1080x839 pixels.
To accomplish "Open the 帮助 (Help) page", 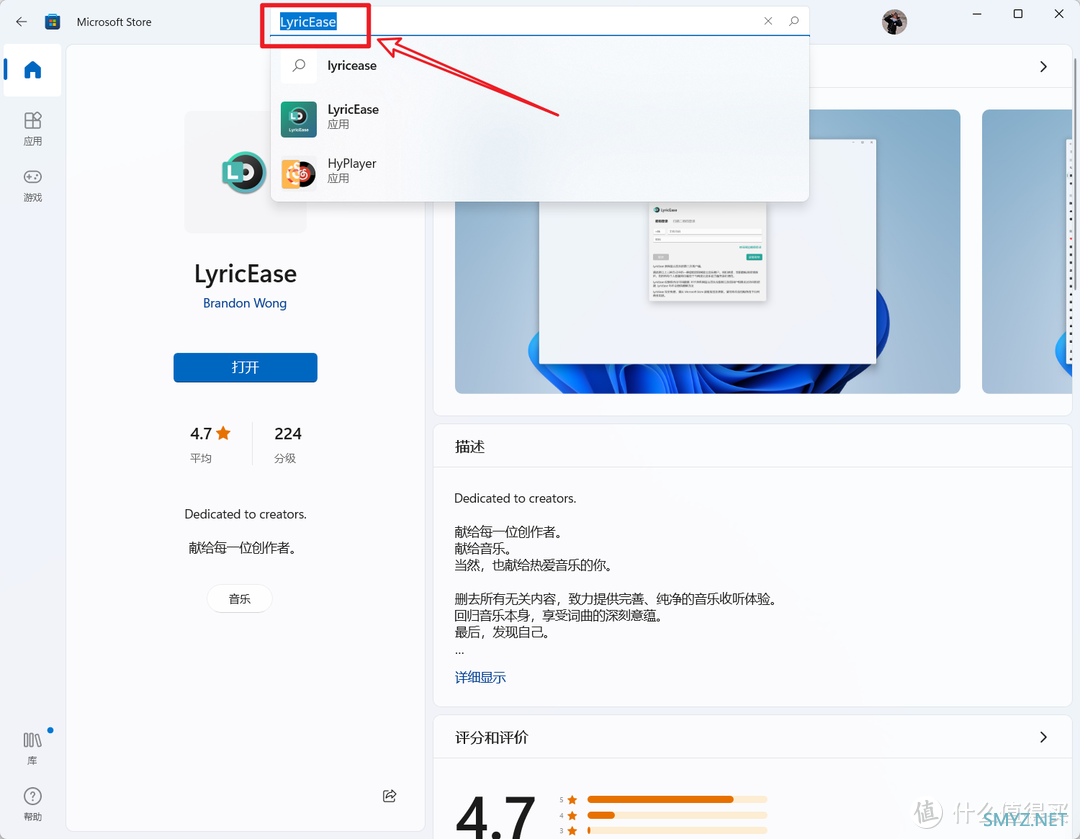I will (x=32, y=804).
